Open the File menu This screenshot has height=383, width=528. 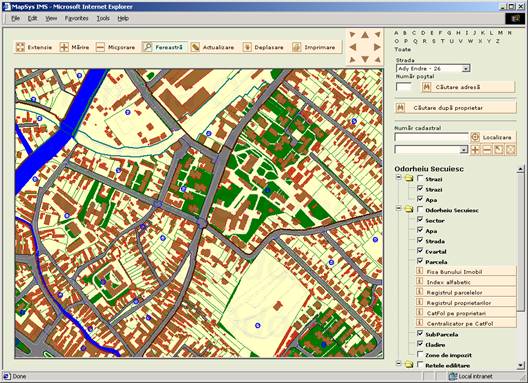click(x=15, y=19)
